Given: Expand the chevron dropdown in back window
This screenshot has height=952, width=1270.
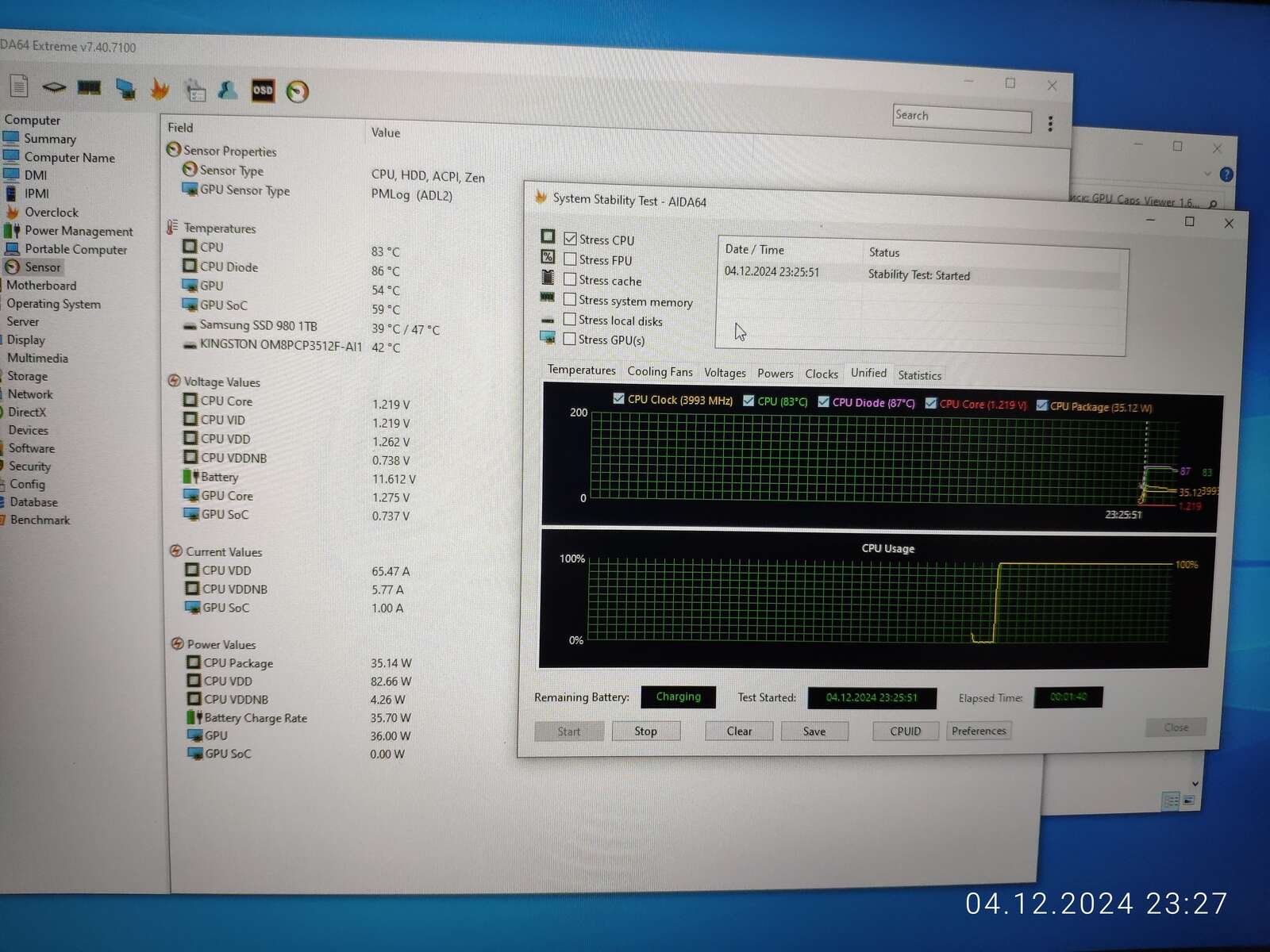Looking at the screenshot, I should (x=1207, y=174).
